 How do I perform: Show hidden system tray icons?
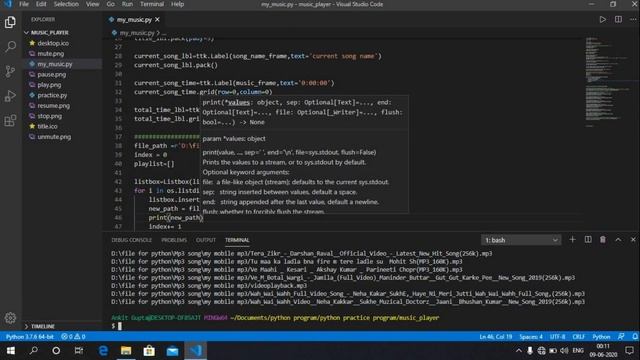pos(518,351)
